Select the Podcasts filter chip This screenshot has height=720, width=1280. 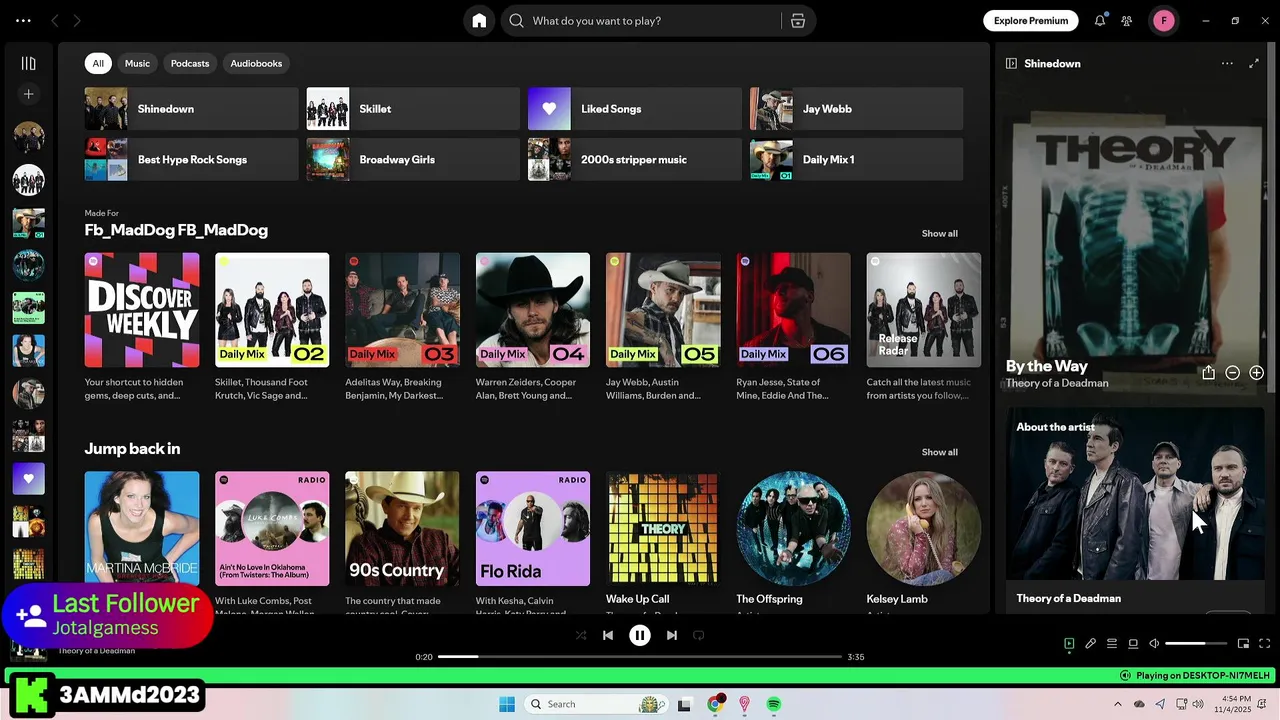(x=190, y=63)
